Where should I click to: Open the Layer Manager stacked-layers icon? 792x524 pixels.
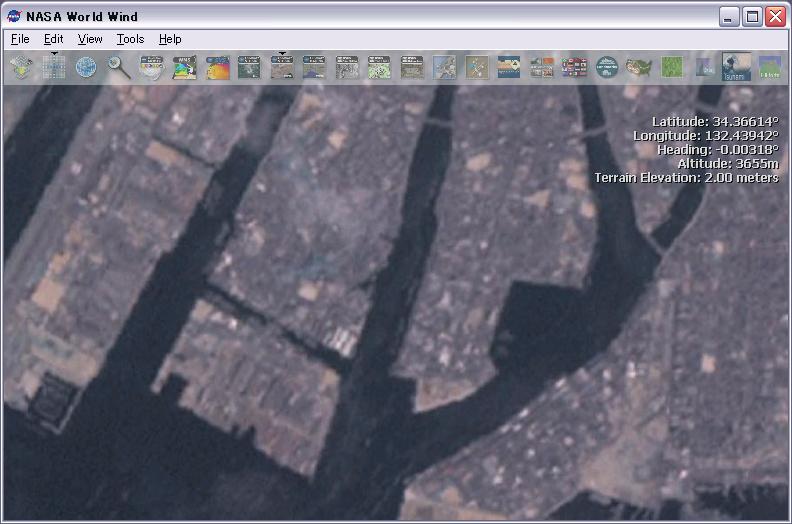[22, 67]
